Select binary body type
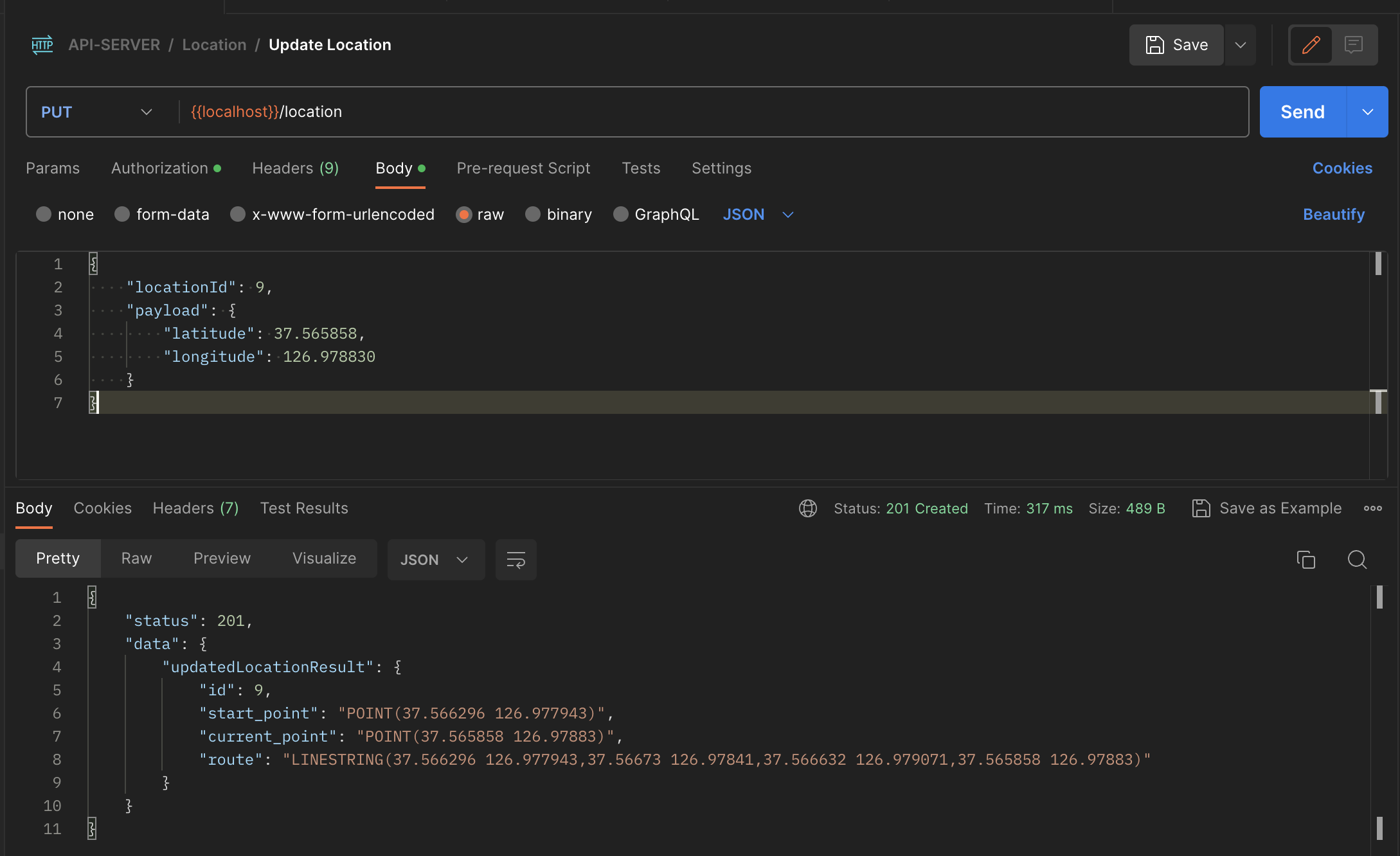The height and width of the screenshot is (856, 1400). [x=533, y=214]
